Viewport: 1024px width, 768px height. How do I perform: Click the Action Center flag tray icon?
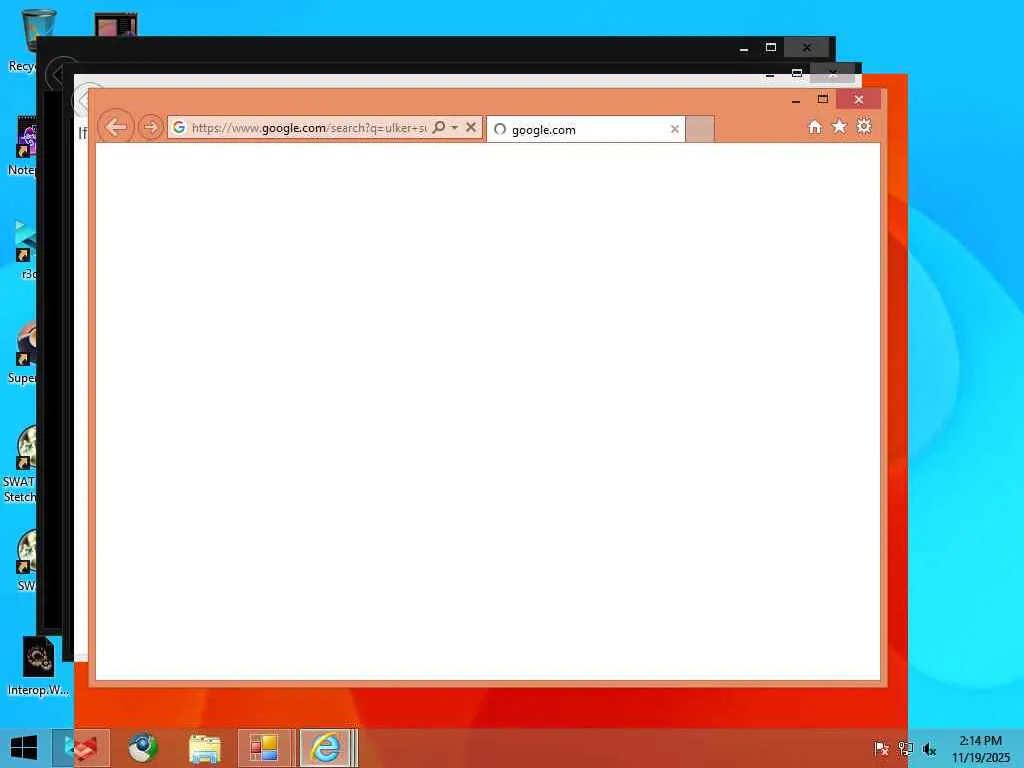(x=881, y=748)
